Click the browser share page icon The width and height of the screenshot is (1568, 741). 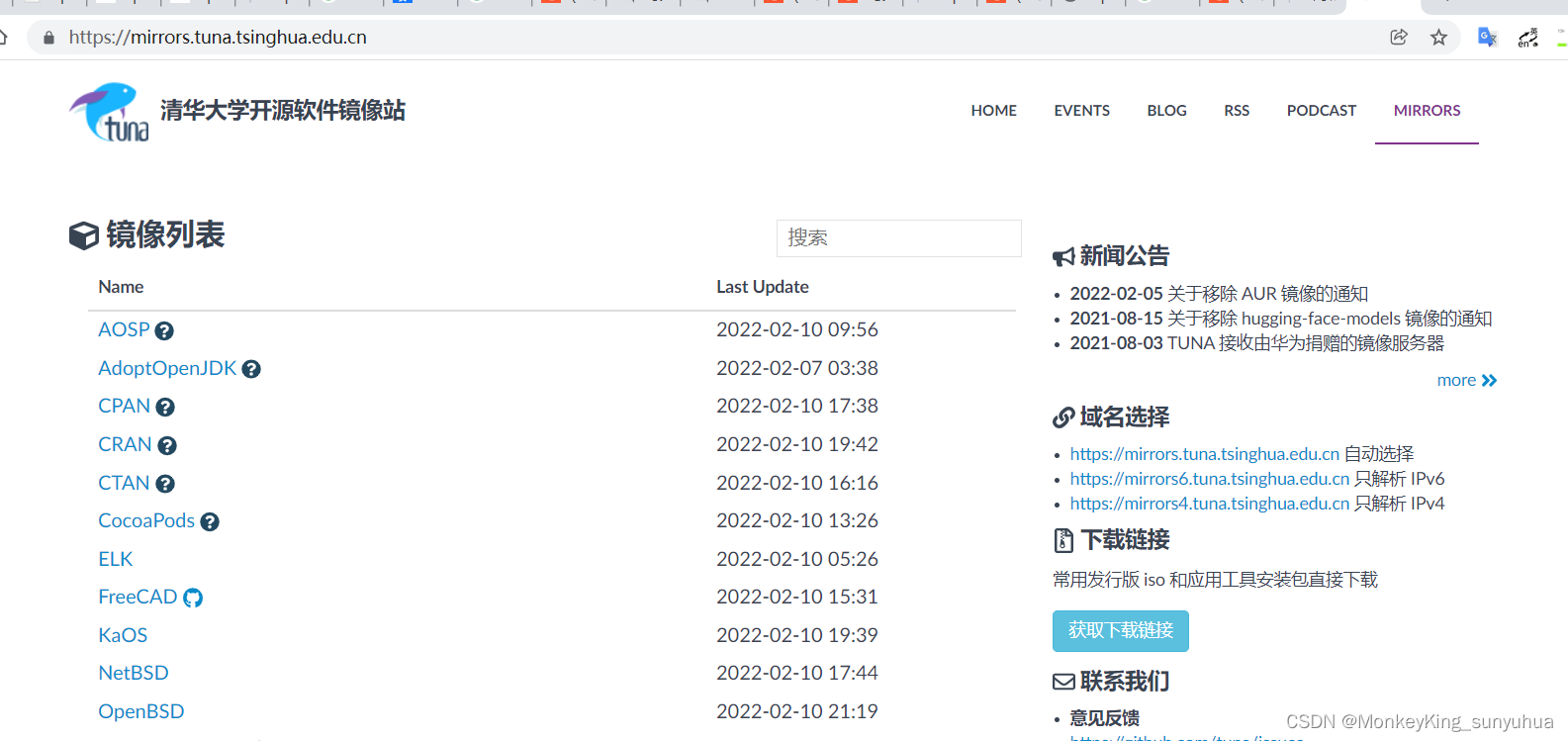(x=1399, y=38)
